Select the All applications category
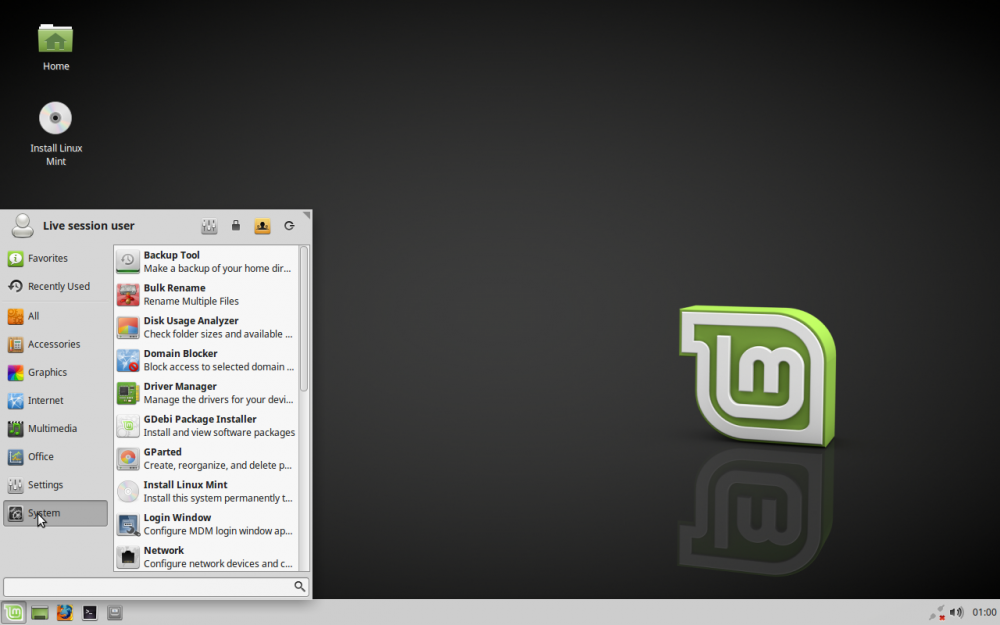 (x=55, y=316)
